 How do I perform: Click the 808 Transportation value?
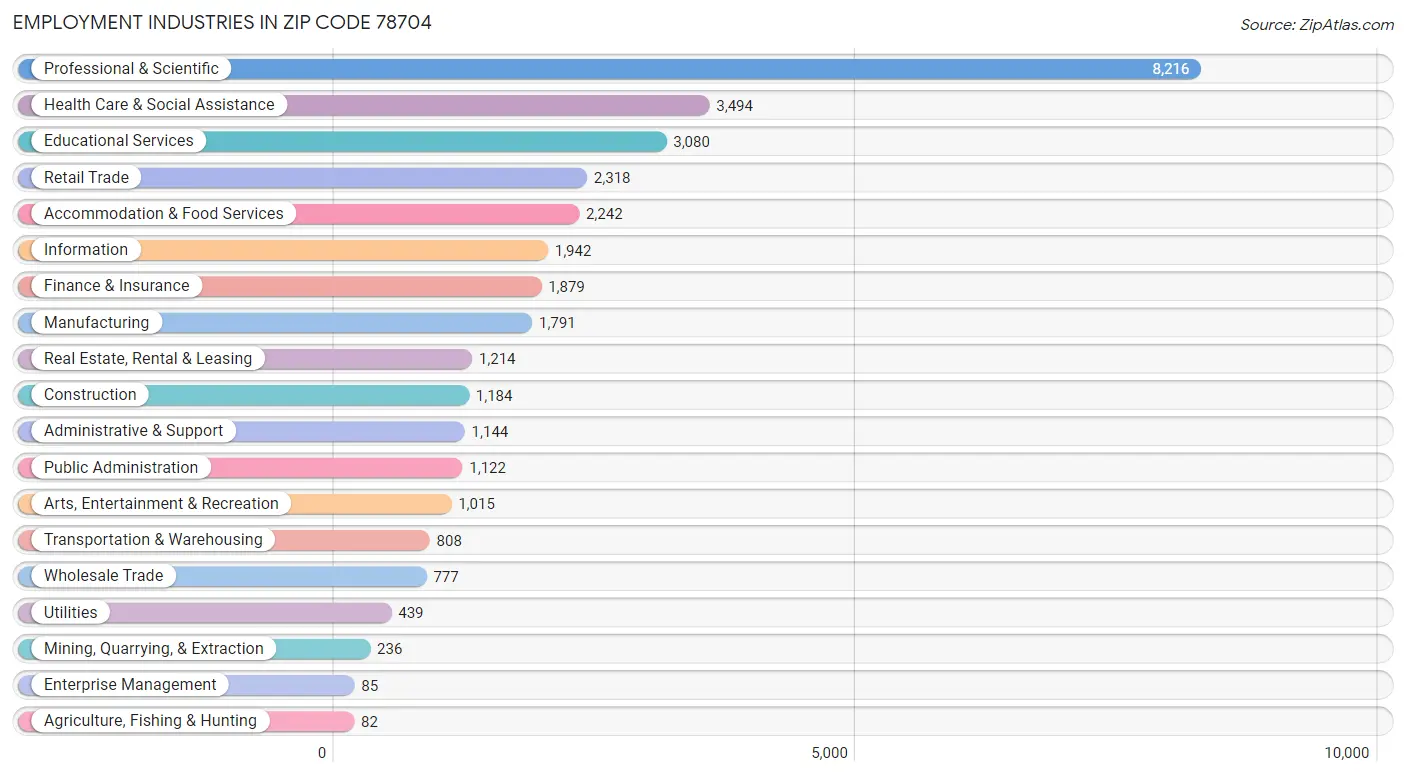(449, 541)
